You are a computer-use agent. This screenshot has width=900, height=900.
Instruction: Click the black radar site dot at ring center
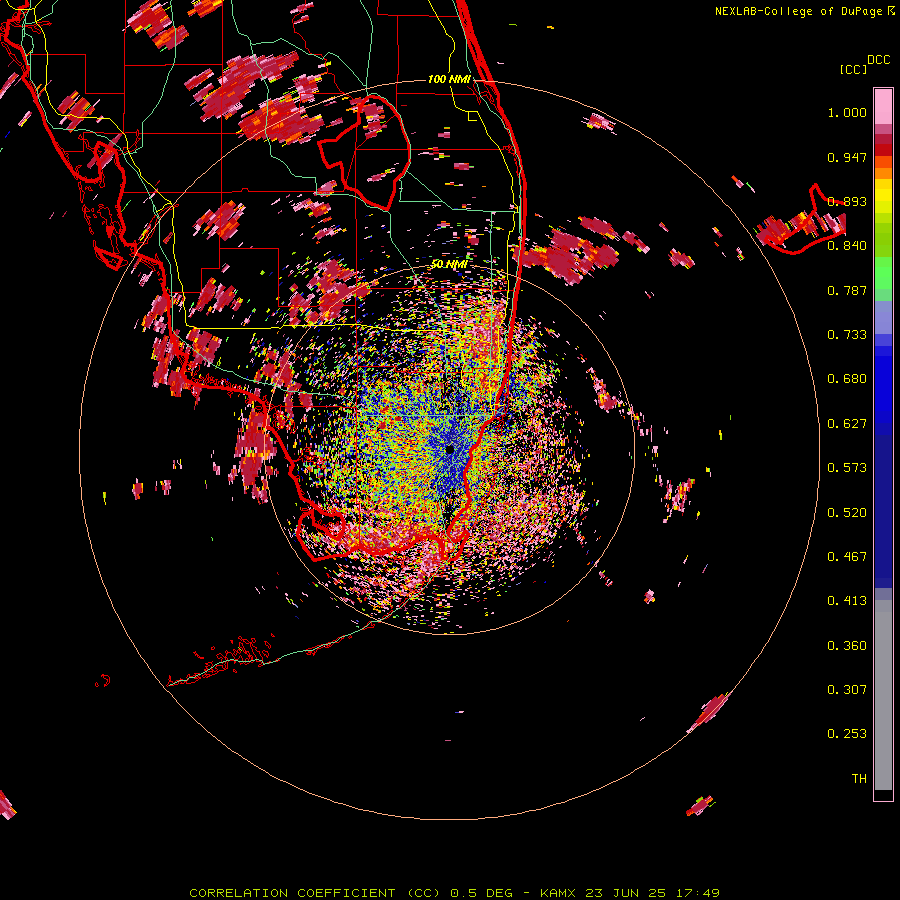(x=450, y=449)
